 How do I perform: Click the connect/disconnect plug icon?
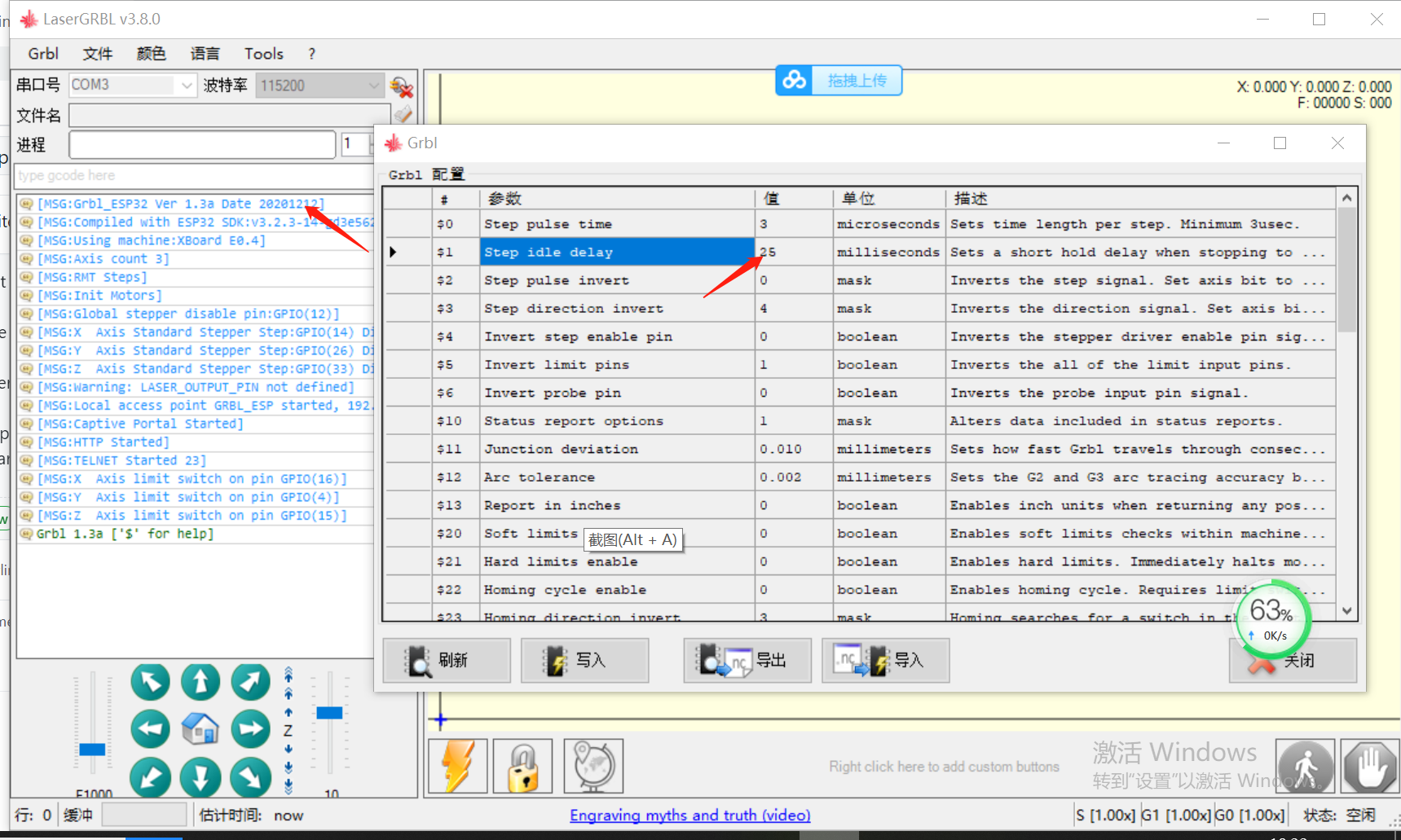point(402,86)
